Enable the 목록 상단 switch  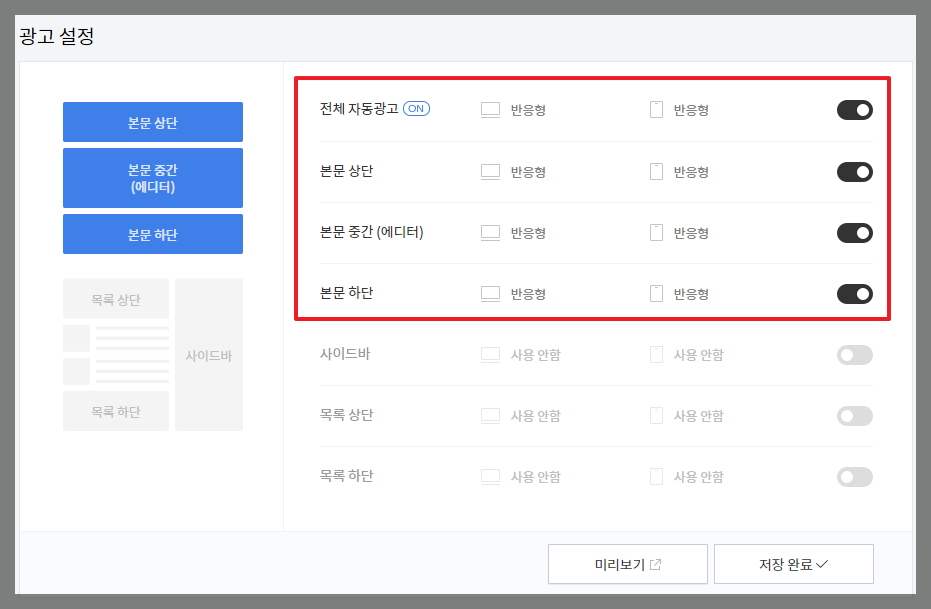[854, 415]
